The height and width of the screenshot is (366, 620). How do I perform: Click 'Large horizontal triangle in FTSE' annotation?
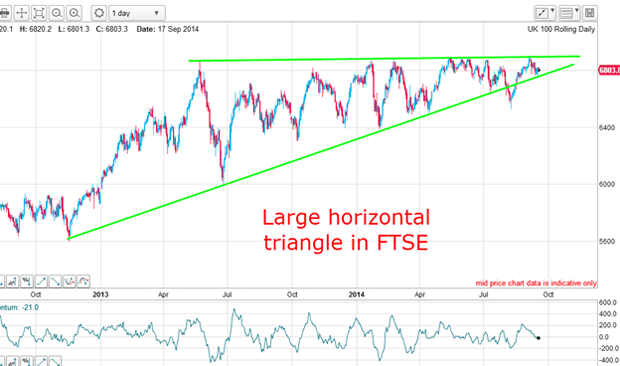point(346,230)
